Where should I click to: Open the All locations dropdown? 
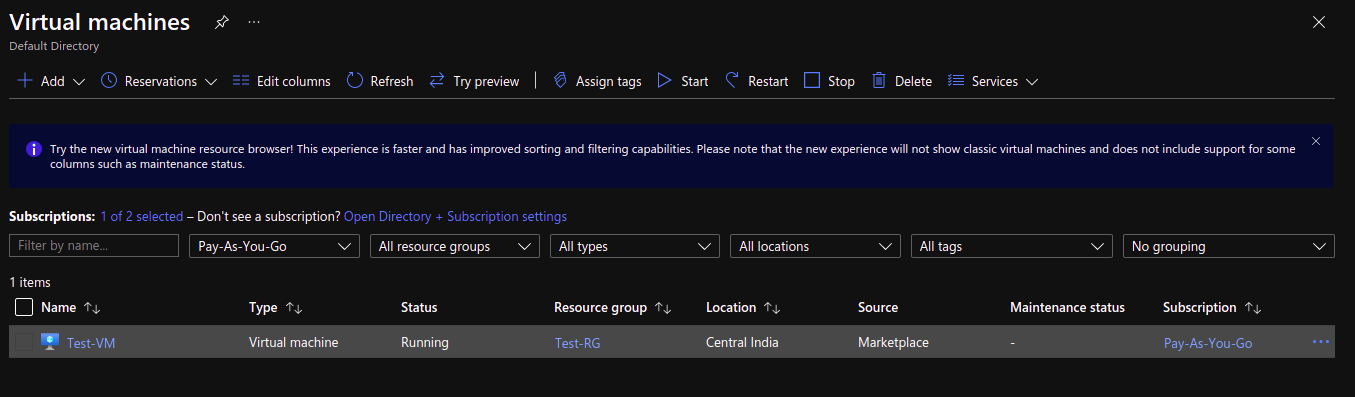tap(815, 246)
